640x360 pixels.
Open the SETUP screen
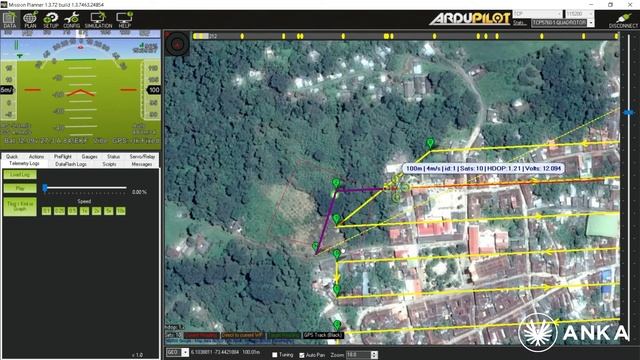[51, 20]
